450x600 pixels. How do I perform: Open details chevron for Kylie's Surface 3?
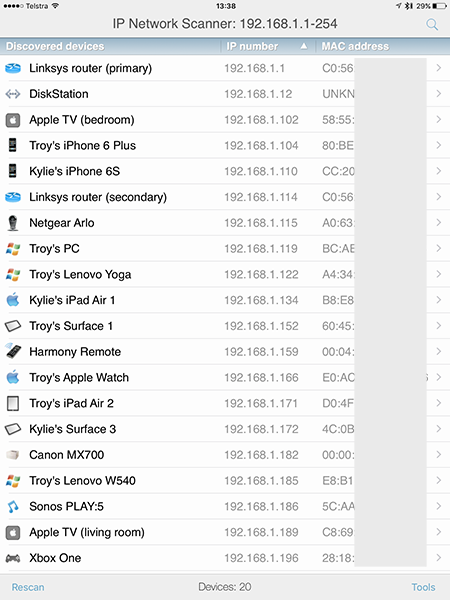[439, 429]
